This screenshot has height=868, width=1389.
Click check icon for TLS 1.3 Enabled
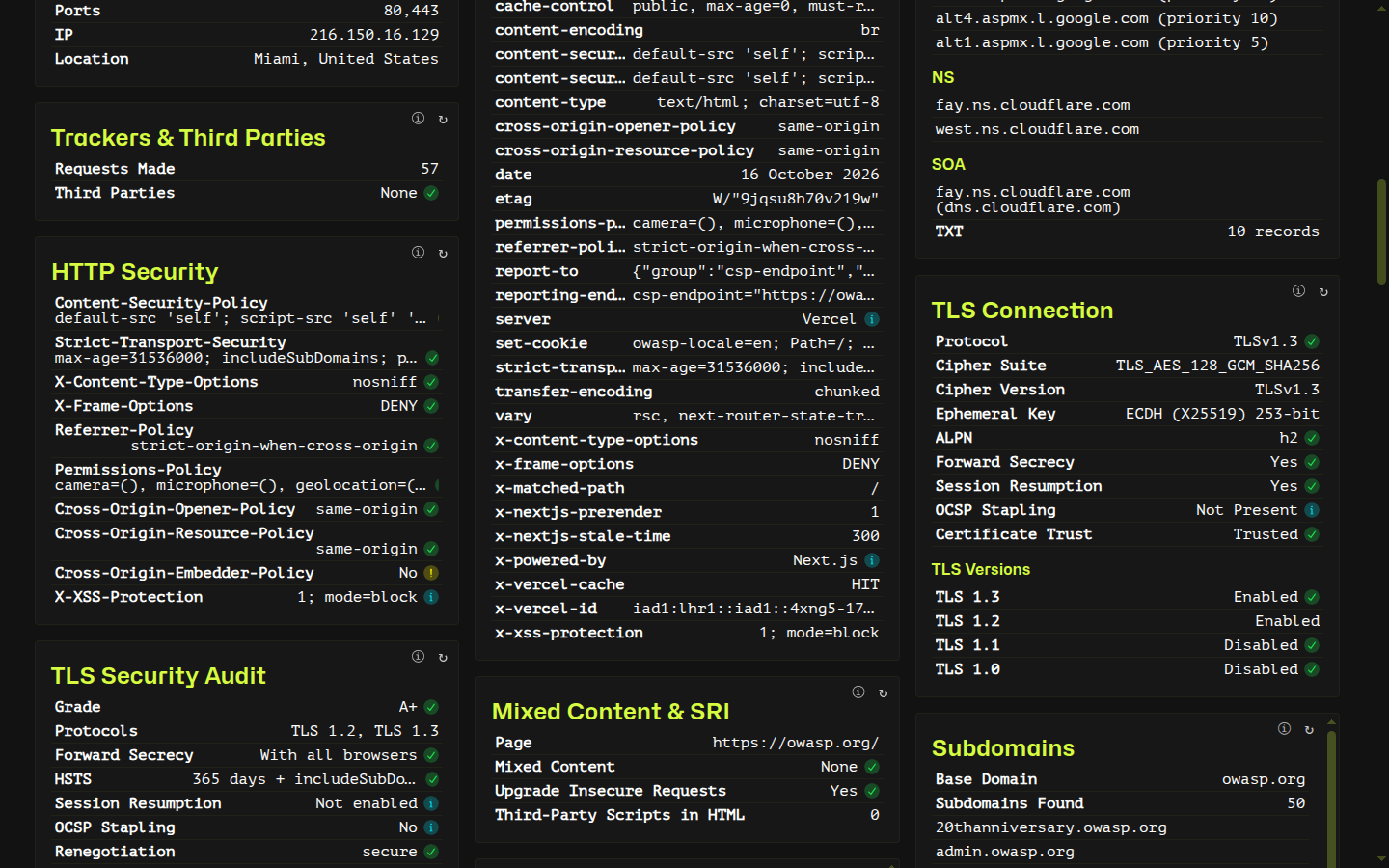pos(1312,597)
